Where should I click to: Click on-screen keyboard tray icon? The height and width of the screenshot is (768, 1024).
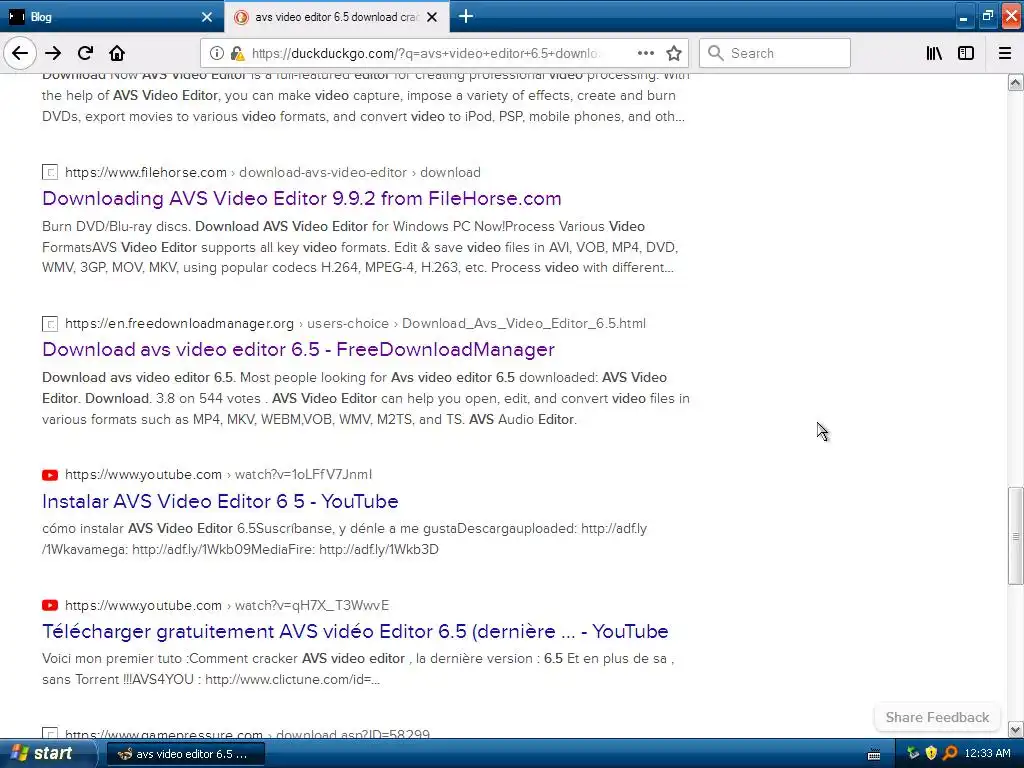pyautogui.click(x=874, y=754)
